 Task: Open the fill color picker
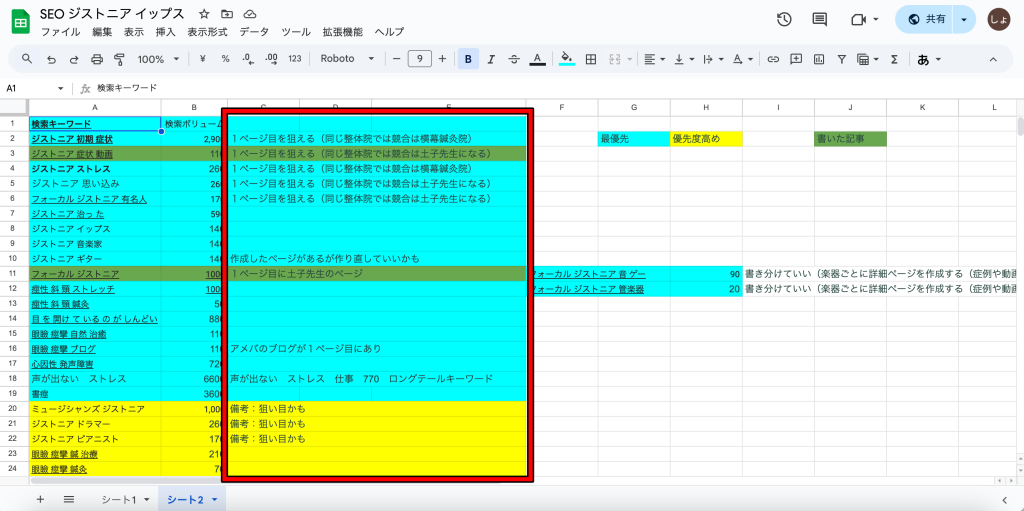(x=567, y=59)
